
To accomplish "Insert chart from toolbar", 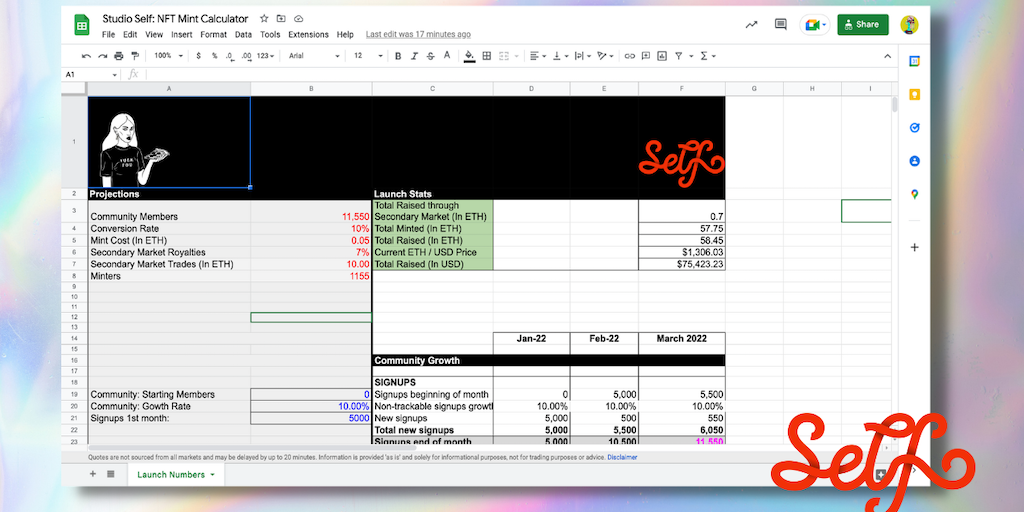I will coord(662,56).
